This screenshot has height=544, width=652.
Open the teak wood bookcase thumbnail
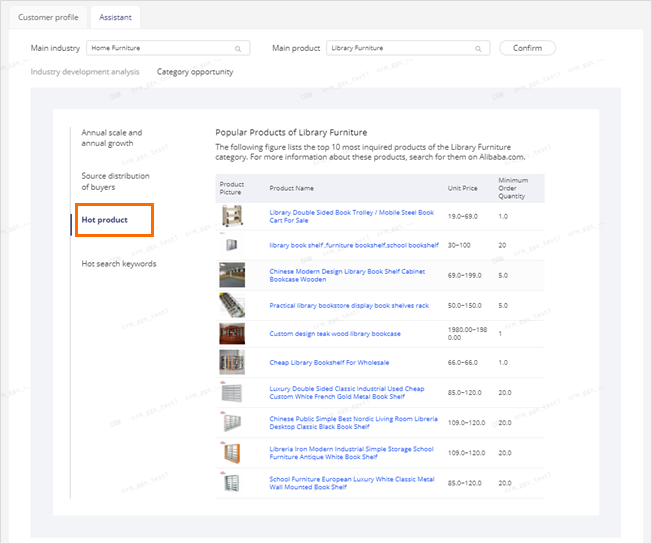[x=232, y=334]
